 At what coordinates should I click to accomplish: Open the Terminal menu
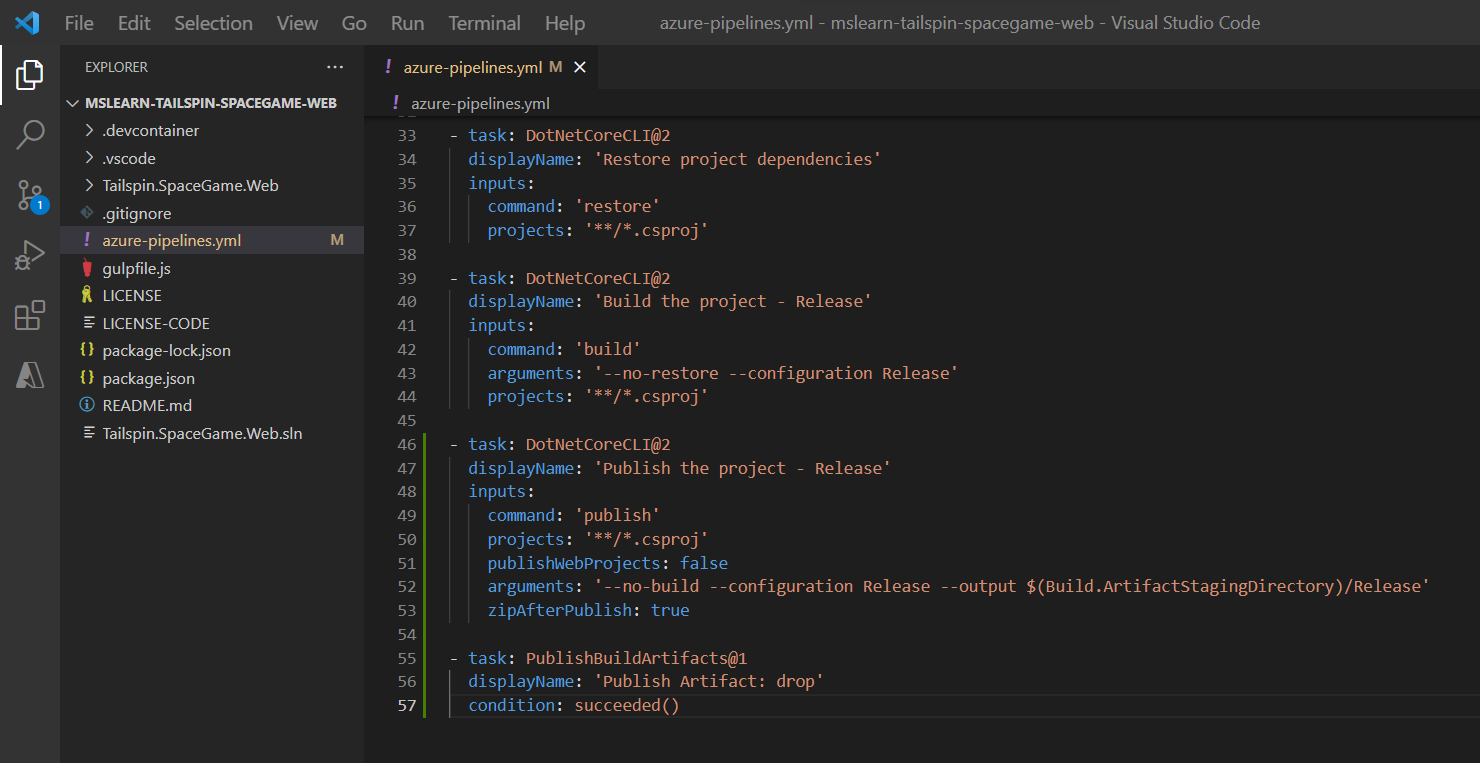click(484, 23)
